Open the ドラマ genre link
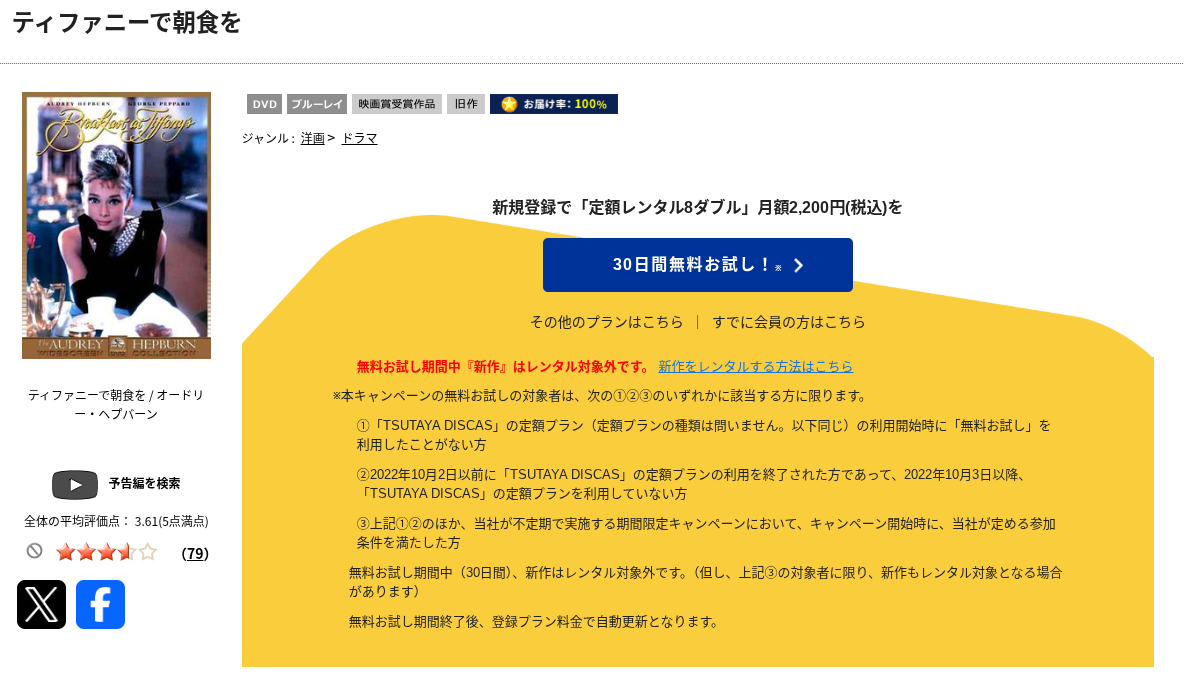 (x=359, y=138)
